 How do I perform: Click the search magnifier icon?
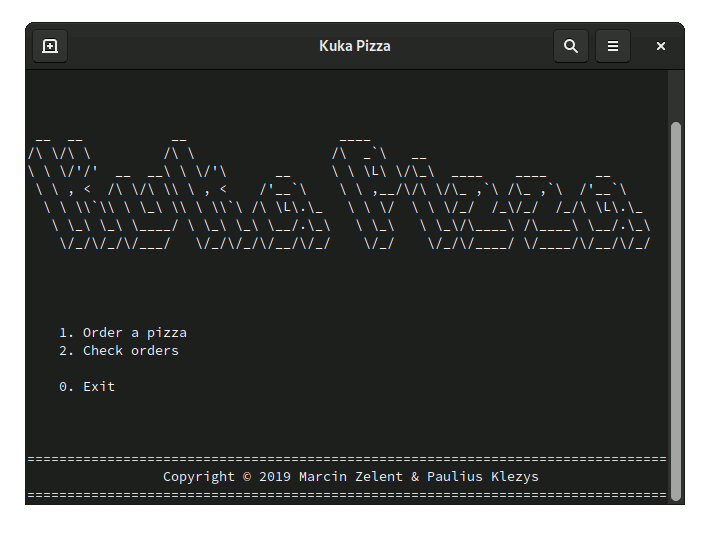(571, 46)
